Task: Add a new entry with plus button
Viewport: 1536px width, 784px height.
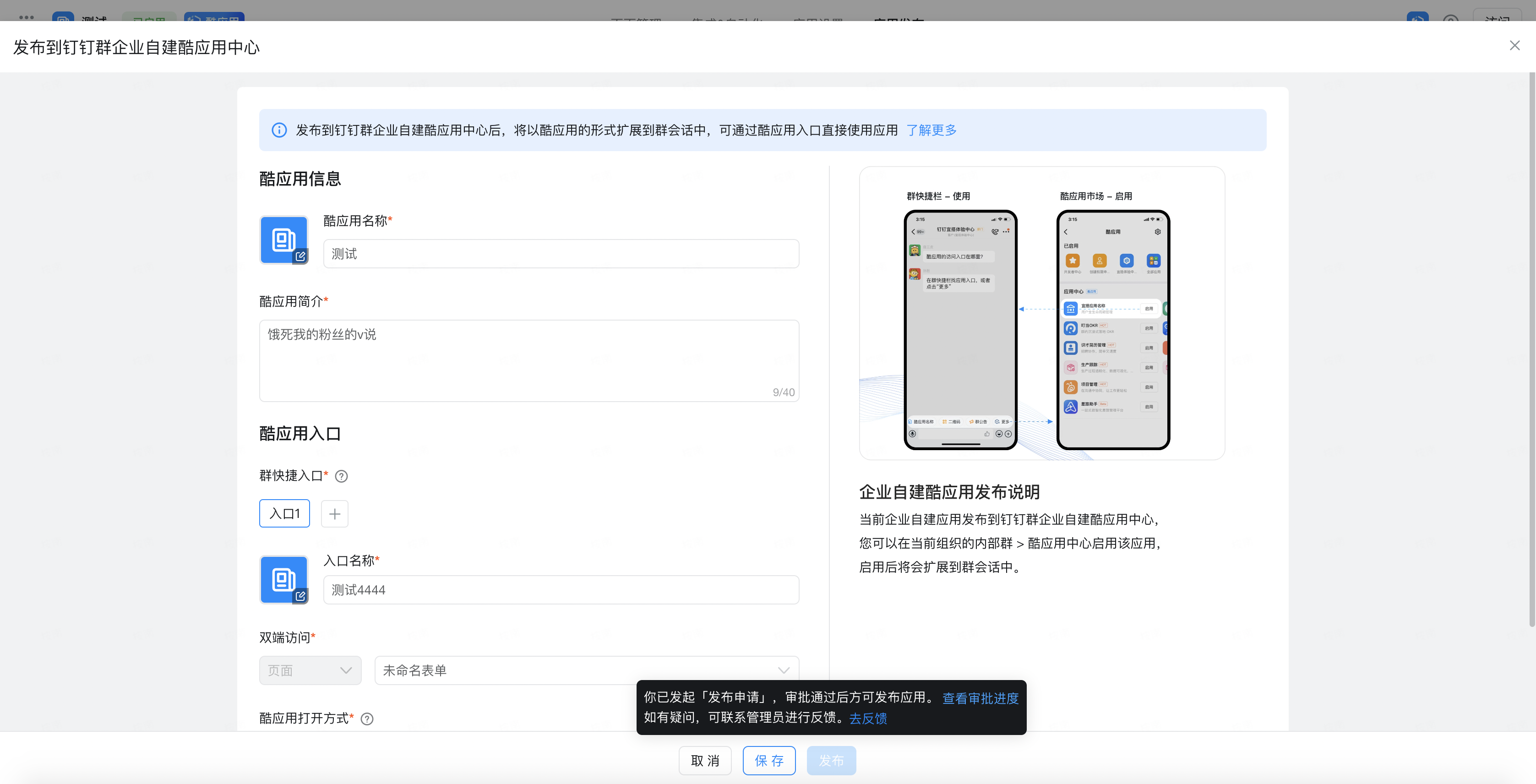Action: click(x=334, y=513)
